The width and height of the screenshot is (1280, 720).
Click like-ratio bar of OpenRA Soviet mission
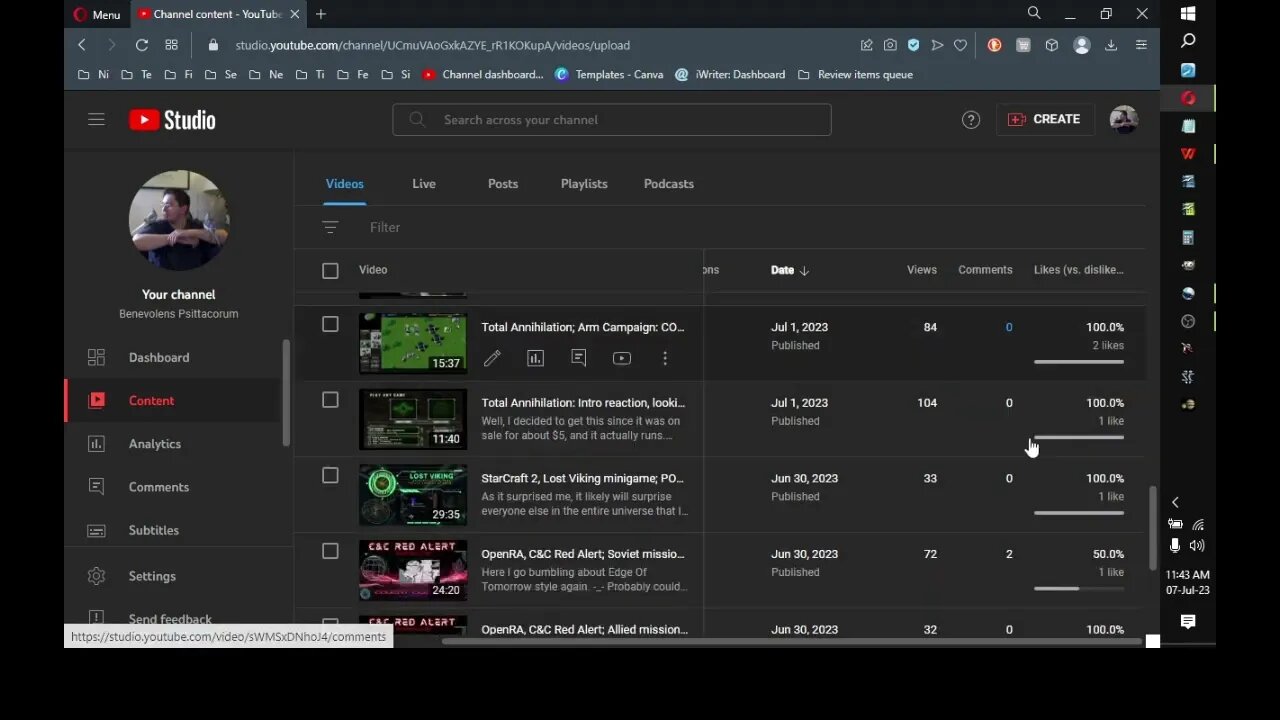pyautogui.click(x=1079, y=588)
